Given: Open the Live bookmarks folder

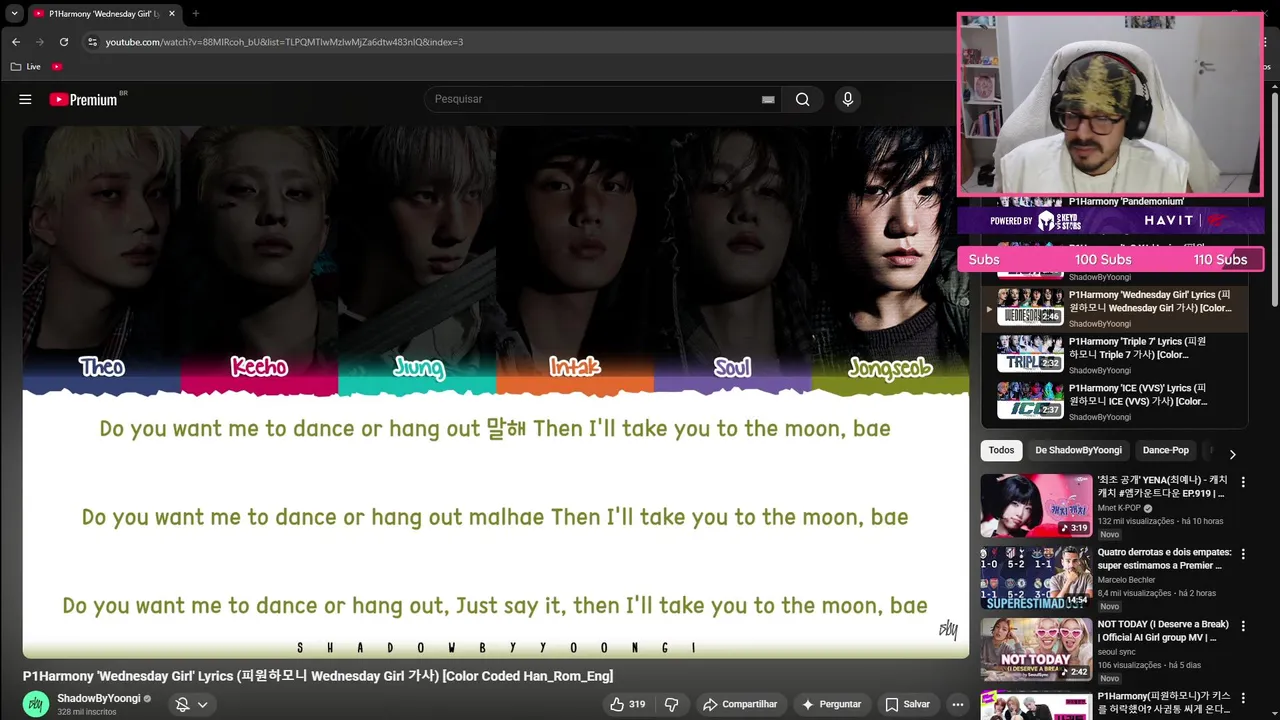Looking at the screenshot, I should (26, 67).
